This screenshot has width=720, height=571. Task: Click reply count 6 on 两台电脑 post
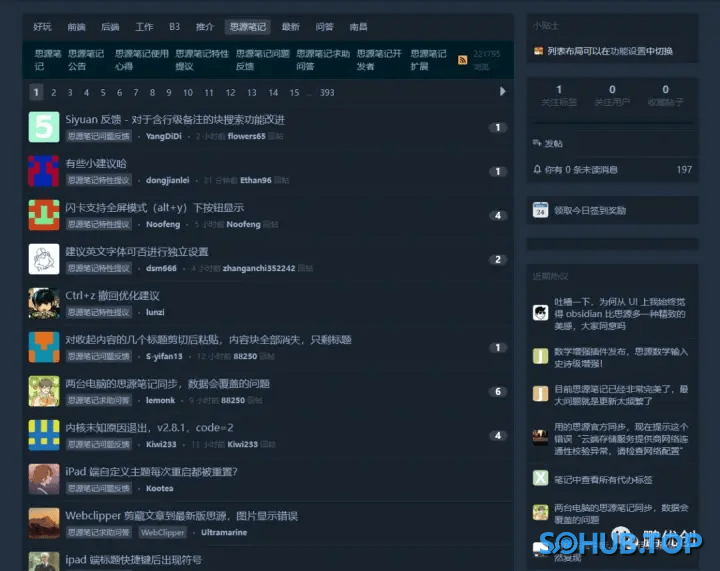[498, 392]
